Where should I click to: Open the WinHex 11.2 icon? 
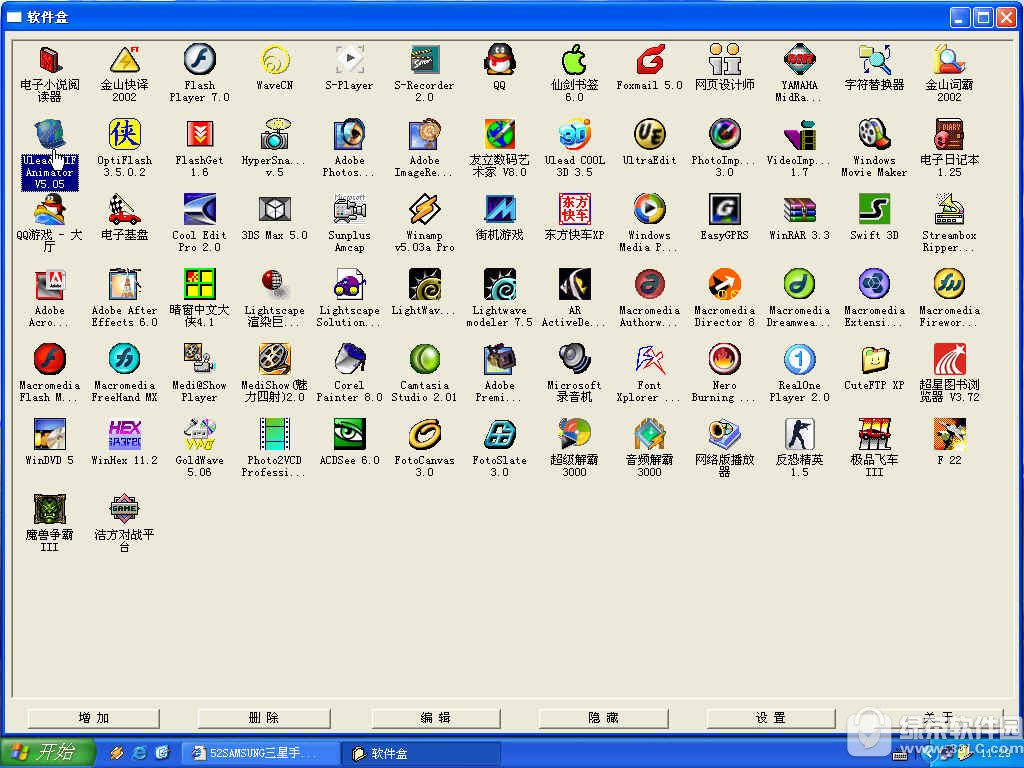(124, 435)
